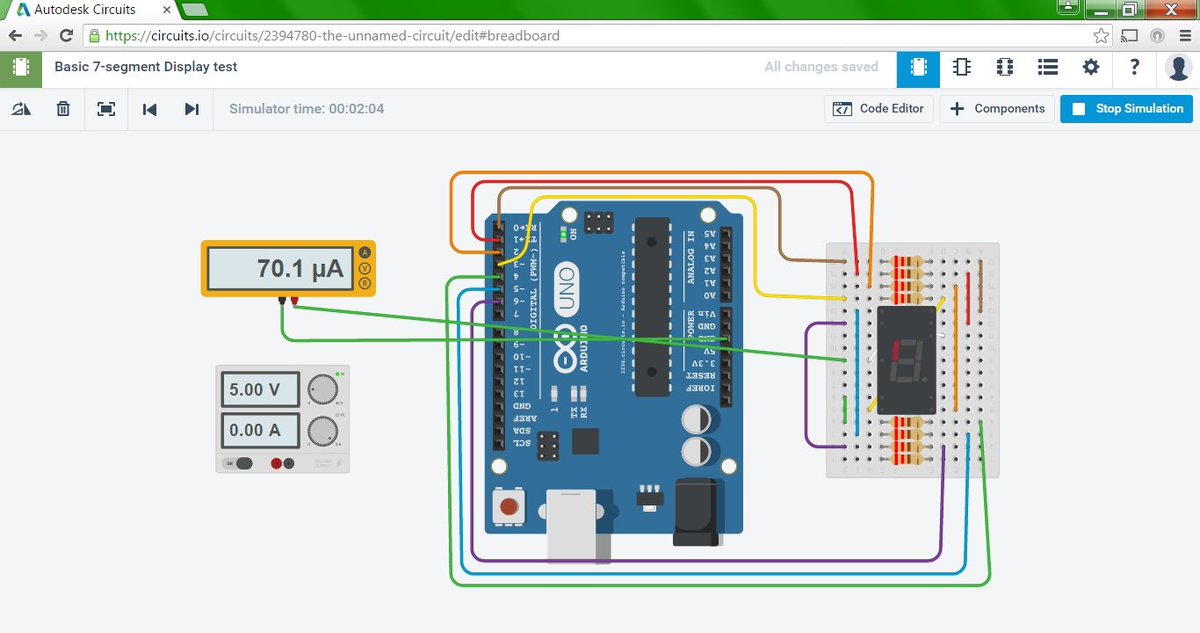The width and height of the screenshot is (1200, 633).
Task: Click the 0.00 A power supply readout
Action: [x=259, y=430]
